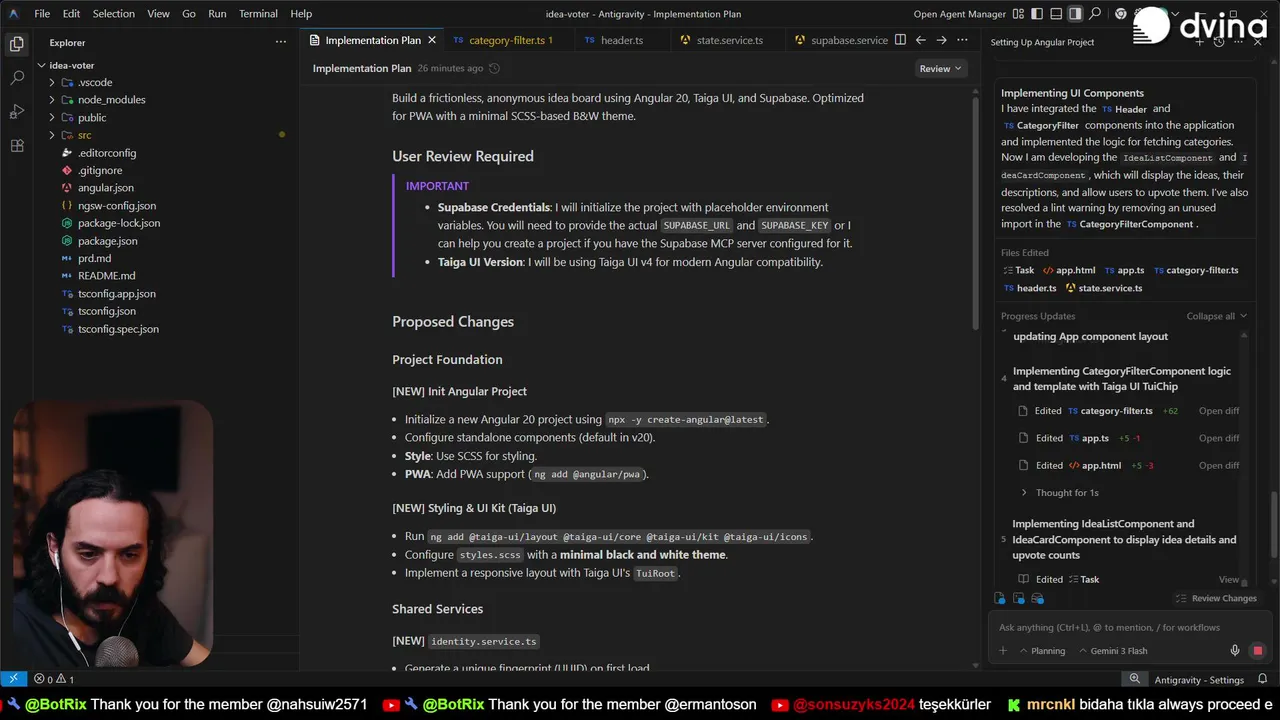Open the Planning mode selector
Viewport: 1280px width, 720px height.
[x=1042, y=651]
